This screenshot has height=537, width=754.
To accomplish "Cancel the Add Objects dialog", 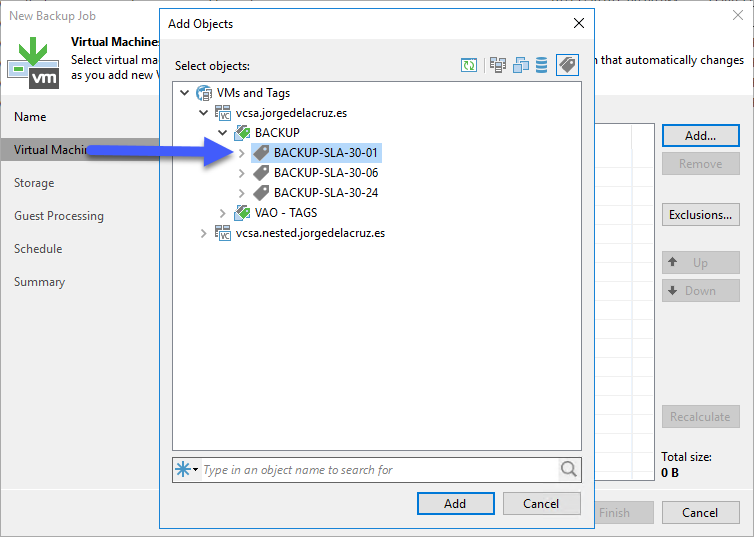I will [541, 503].
